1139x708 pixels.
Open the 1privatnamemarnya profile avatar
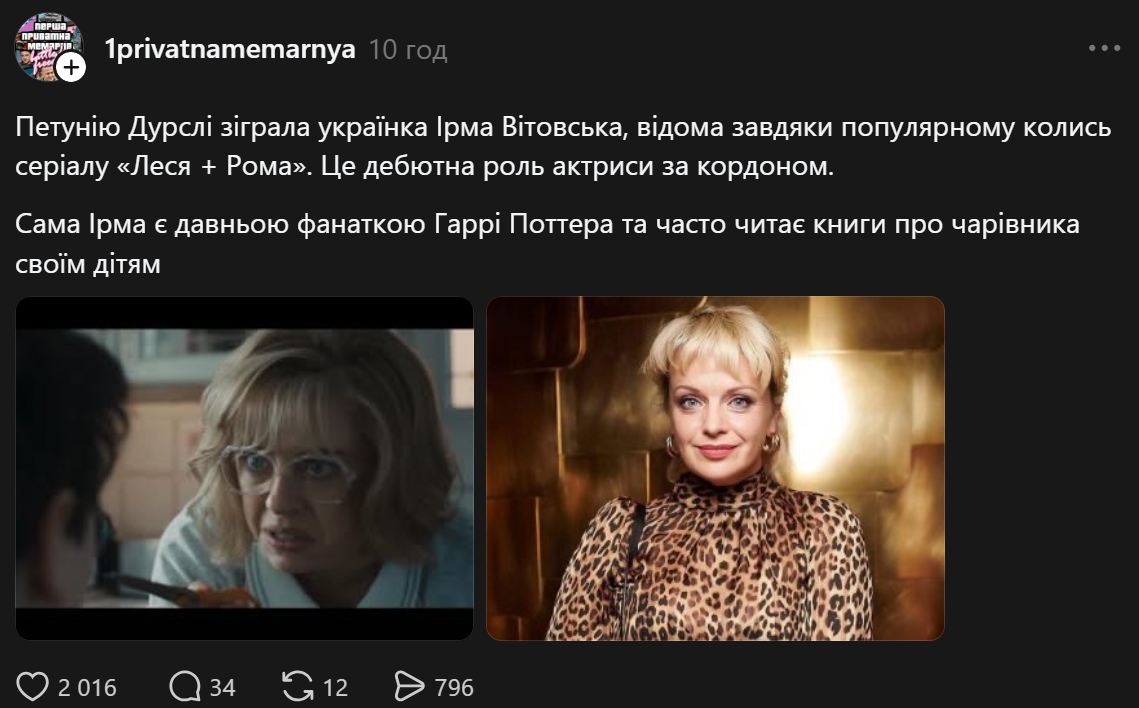click(x=48, y=46)
